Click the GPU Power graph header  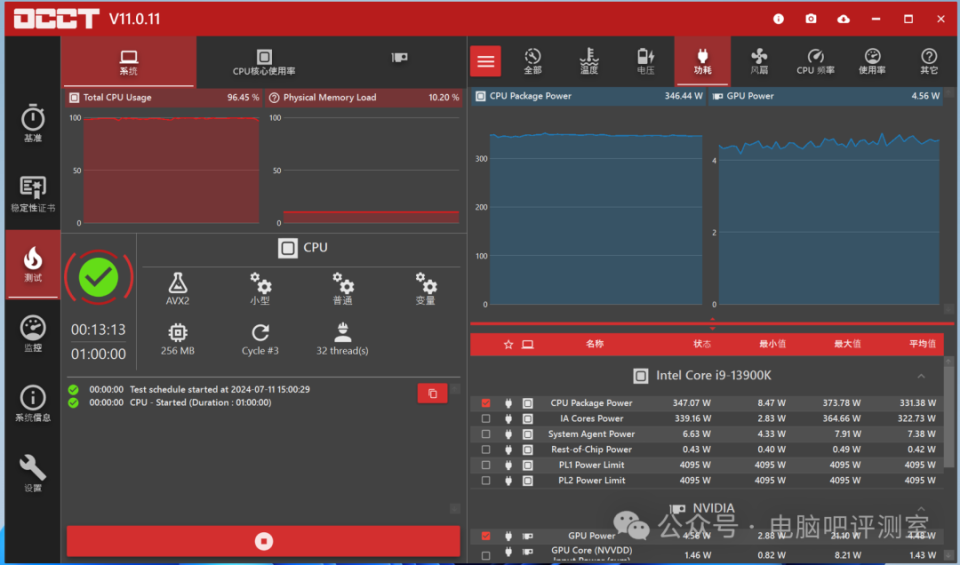pos(826,96)
